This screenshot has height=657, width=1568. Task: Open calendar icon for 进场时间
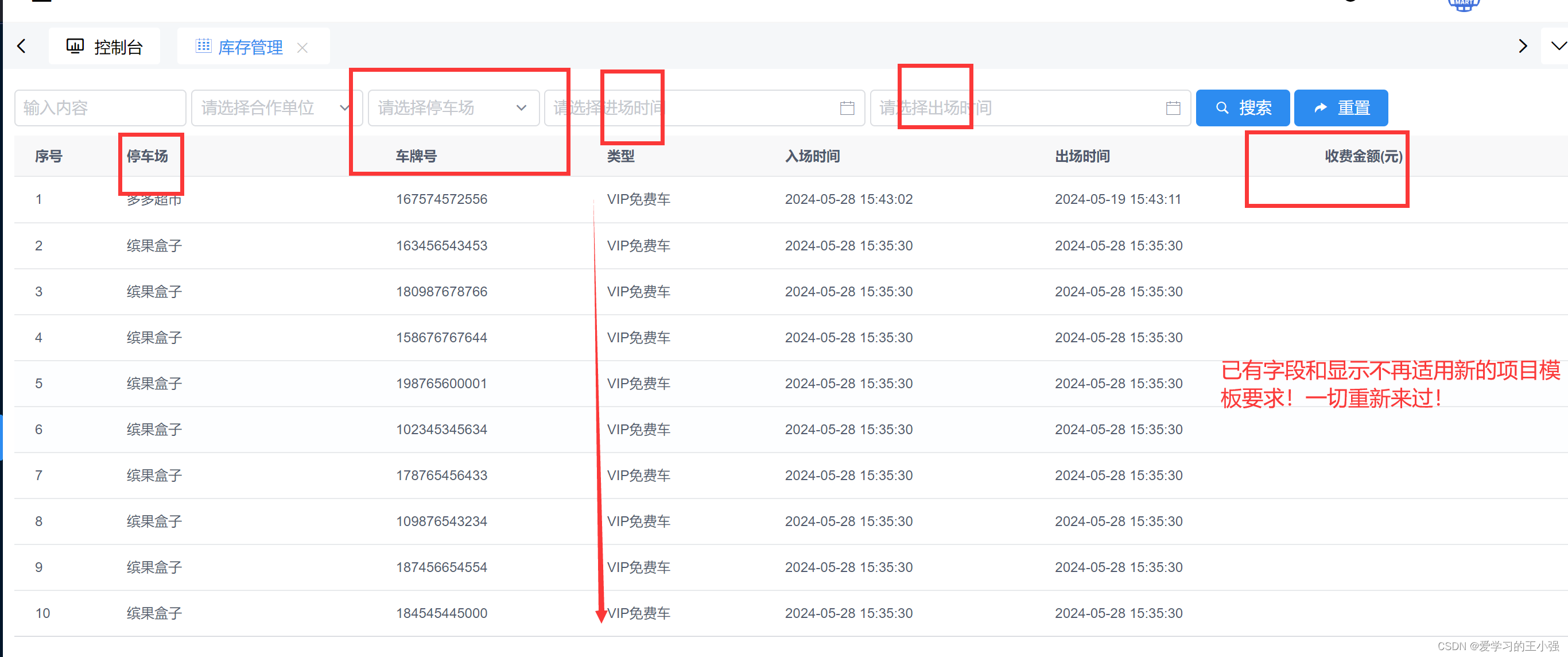point(847,109)
